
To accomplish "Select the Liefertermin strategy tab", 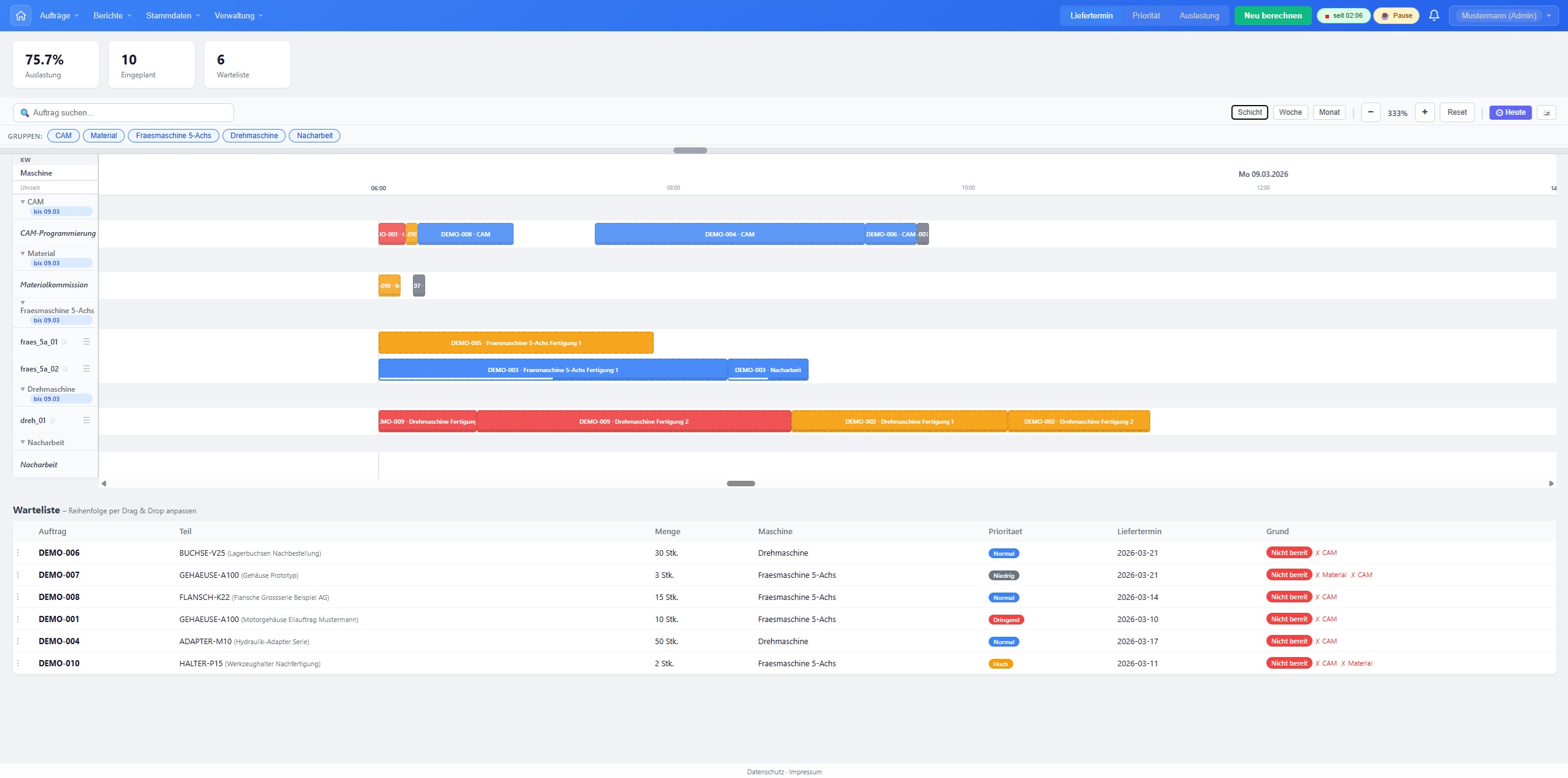I will coord(1091,15).
